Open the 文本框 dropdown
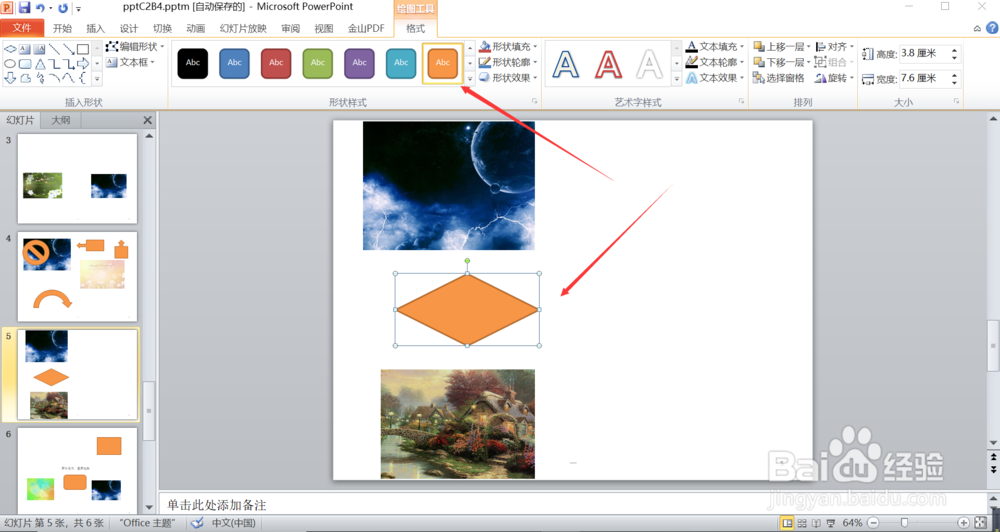The height and width of the screenshot is (532, 1000). click(131, 62)
